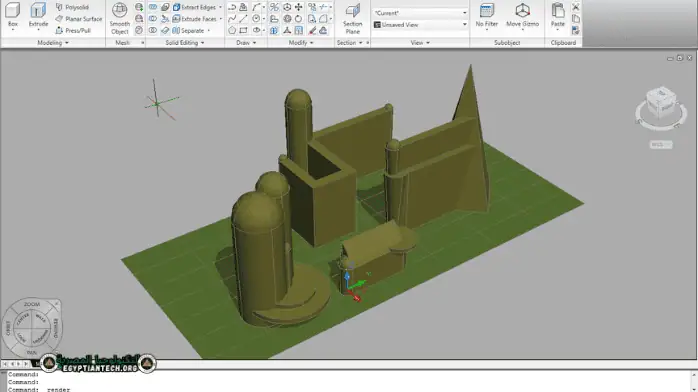Open the Unsaved View dropdown
698x392 pixels.
pyautogui.click(x=420, y=24)
